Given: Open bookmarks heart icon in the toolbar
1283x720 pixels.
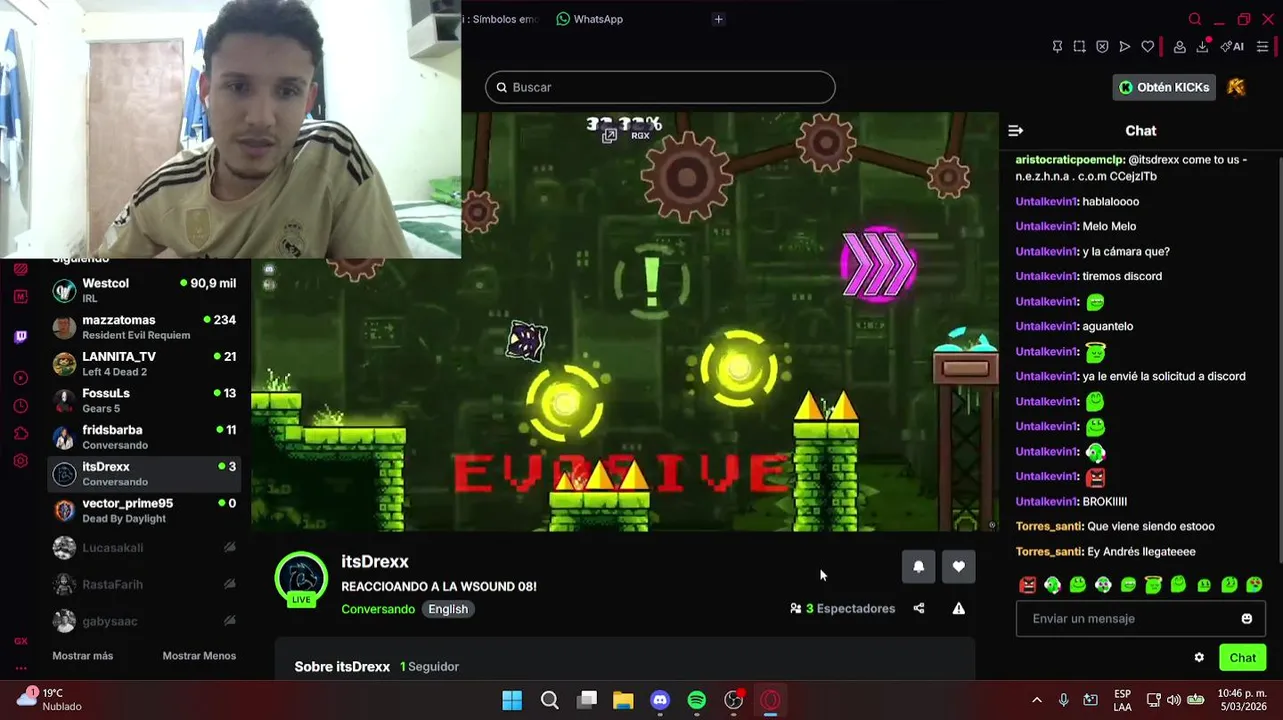Looking at the screenshot, I should (1148, 46).
